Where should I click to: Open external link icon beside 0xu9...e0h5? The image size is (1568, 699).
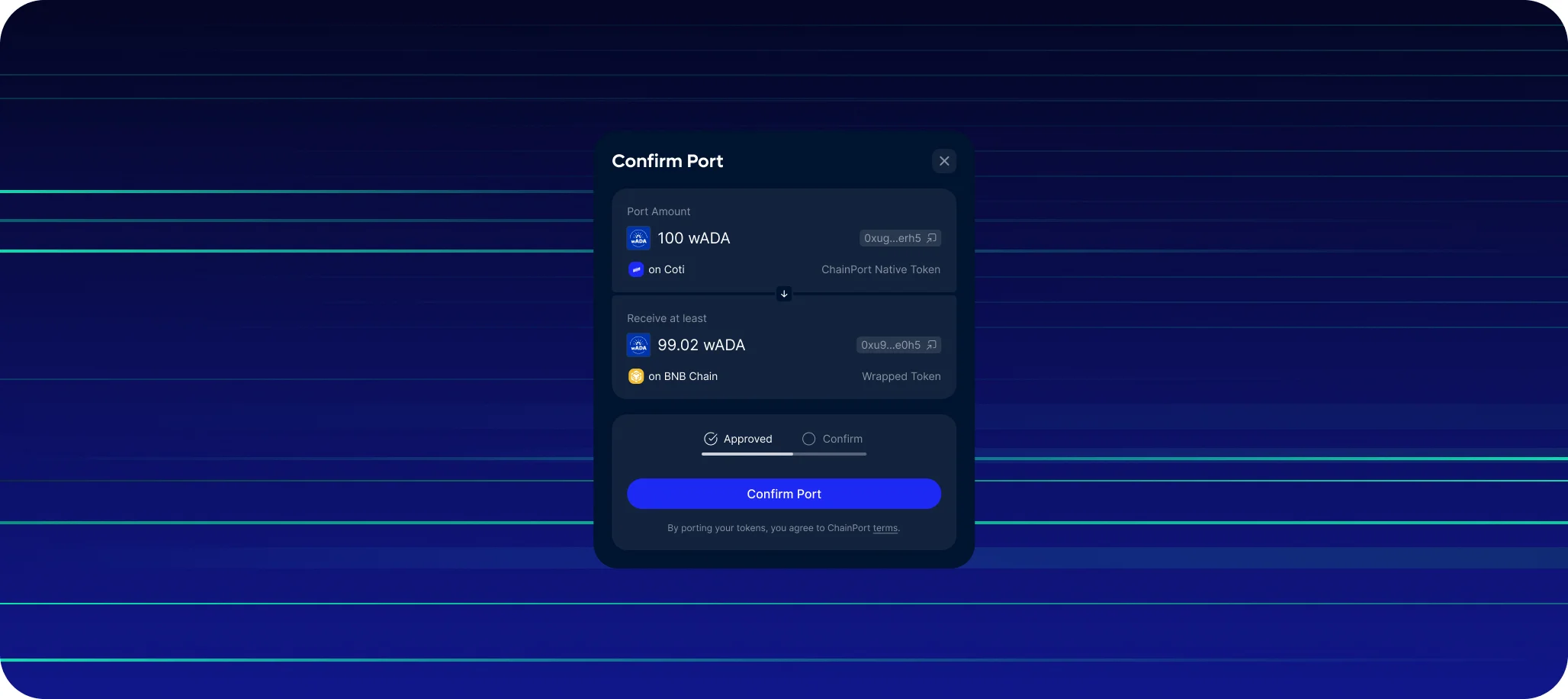coord(931,345)
